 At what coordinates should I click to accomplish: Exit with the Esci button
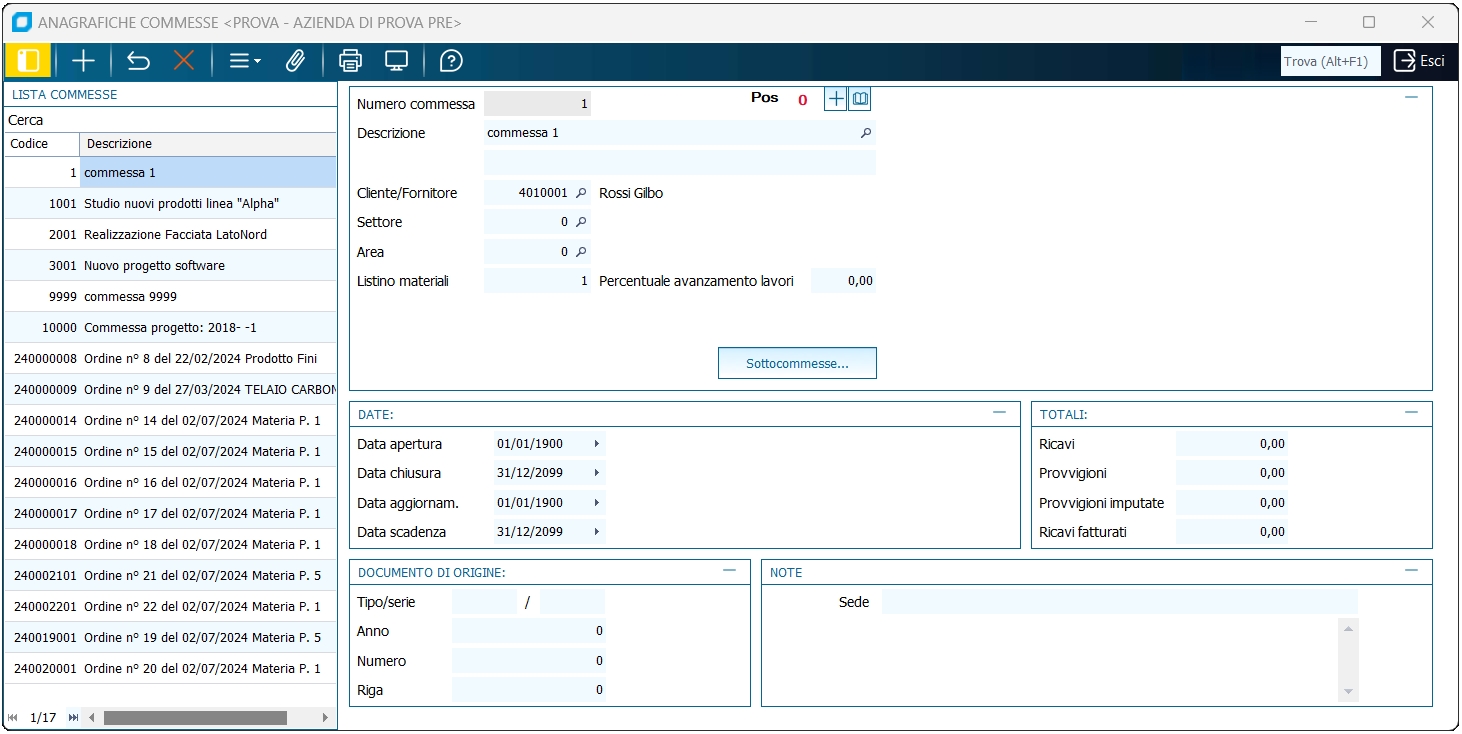coord(1419,61)
